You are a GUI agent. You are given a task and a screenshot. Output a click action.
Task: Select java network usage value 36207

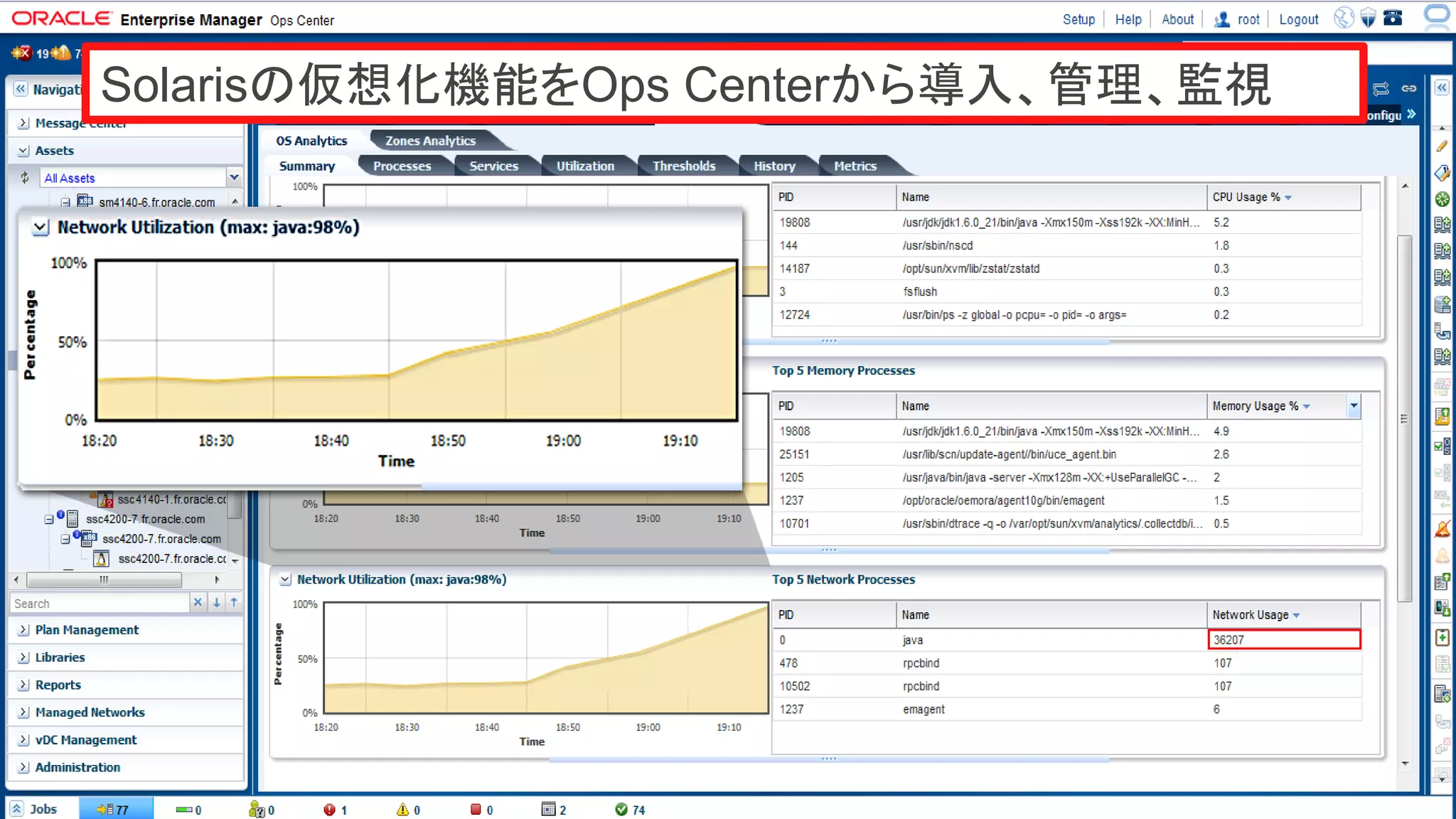(1284, 640)
